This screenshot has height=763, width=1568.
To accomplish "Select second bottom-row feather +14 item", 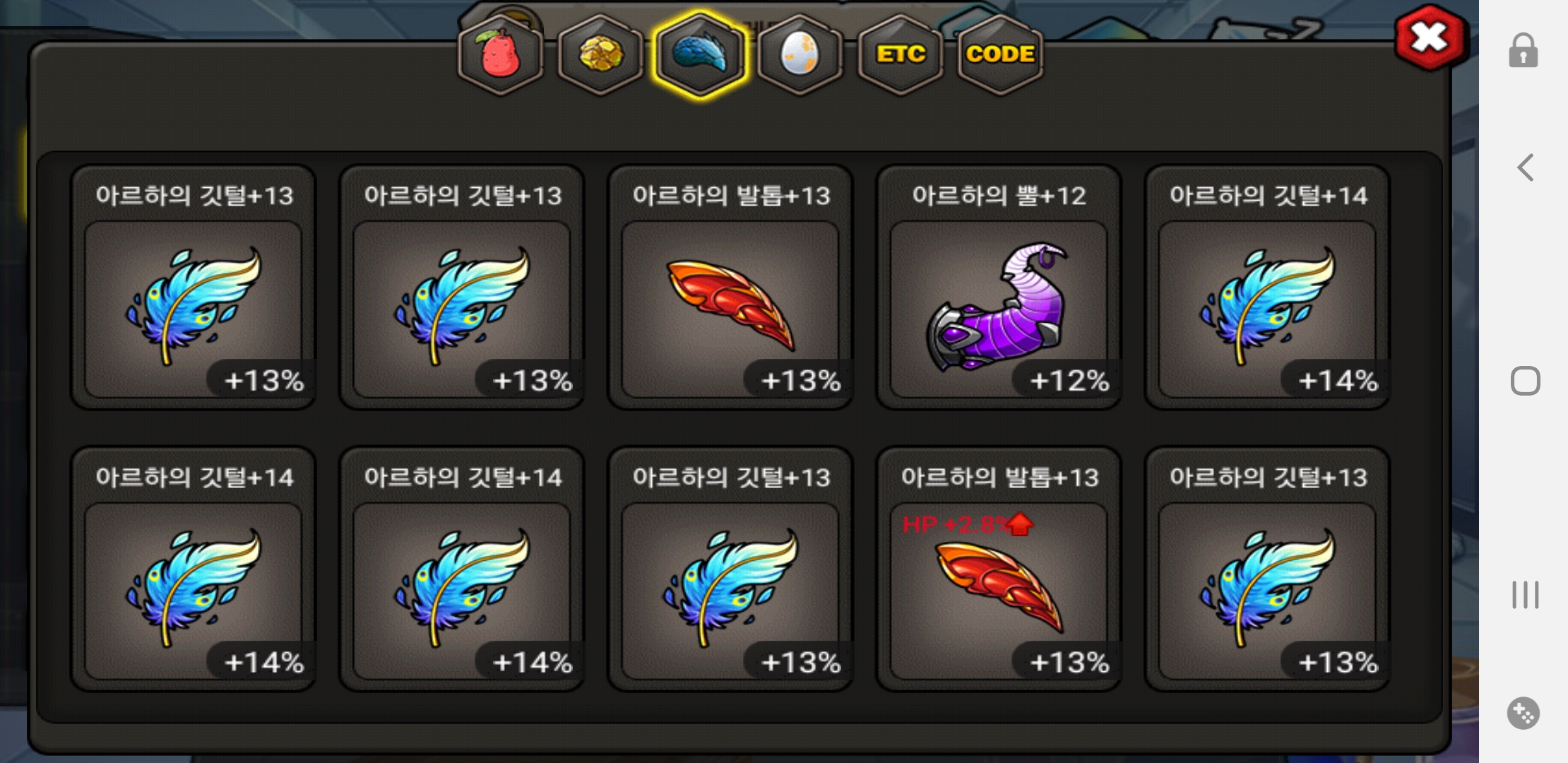I will click(462, 569).
